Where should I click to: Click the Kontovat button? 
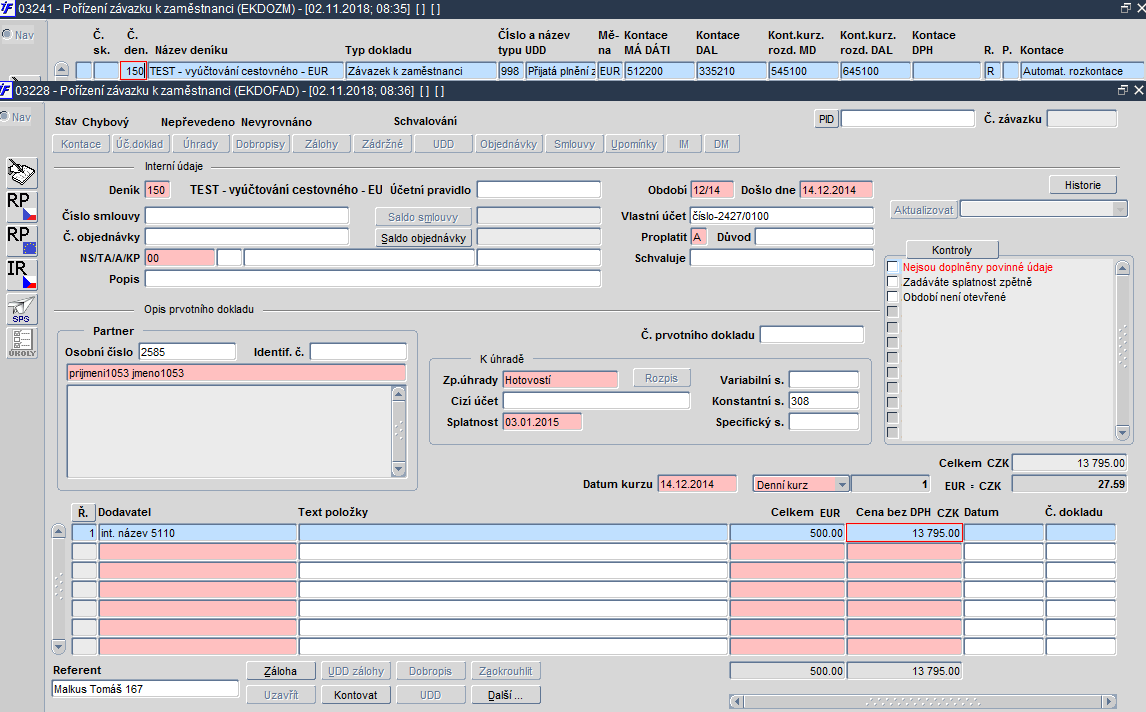coord(356,694)
